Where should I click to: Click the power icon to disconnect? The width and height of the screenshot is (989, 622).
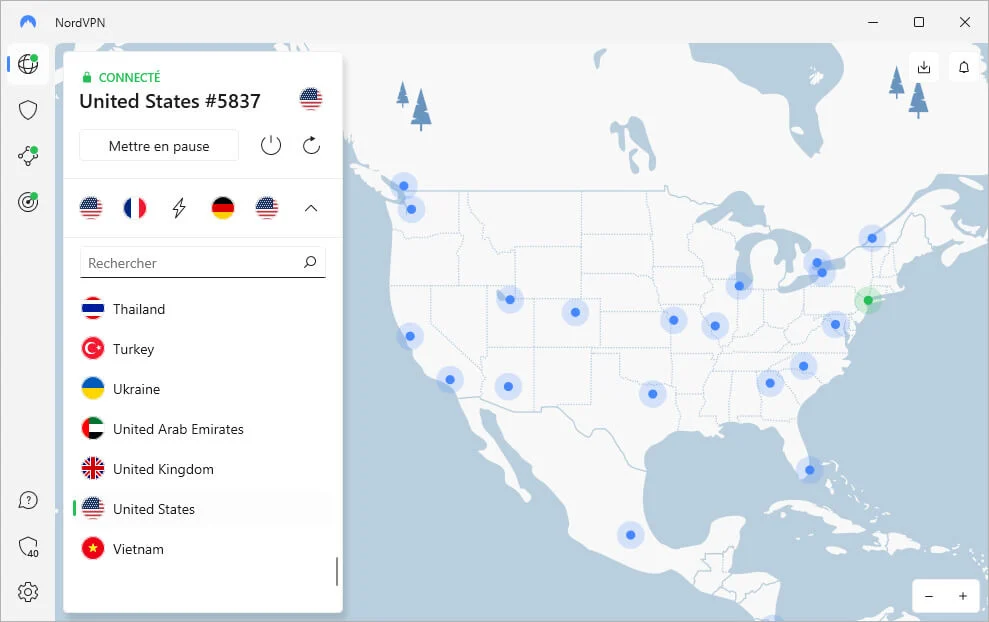(271, 146)
